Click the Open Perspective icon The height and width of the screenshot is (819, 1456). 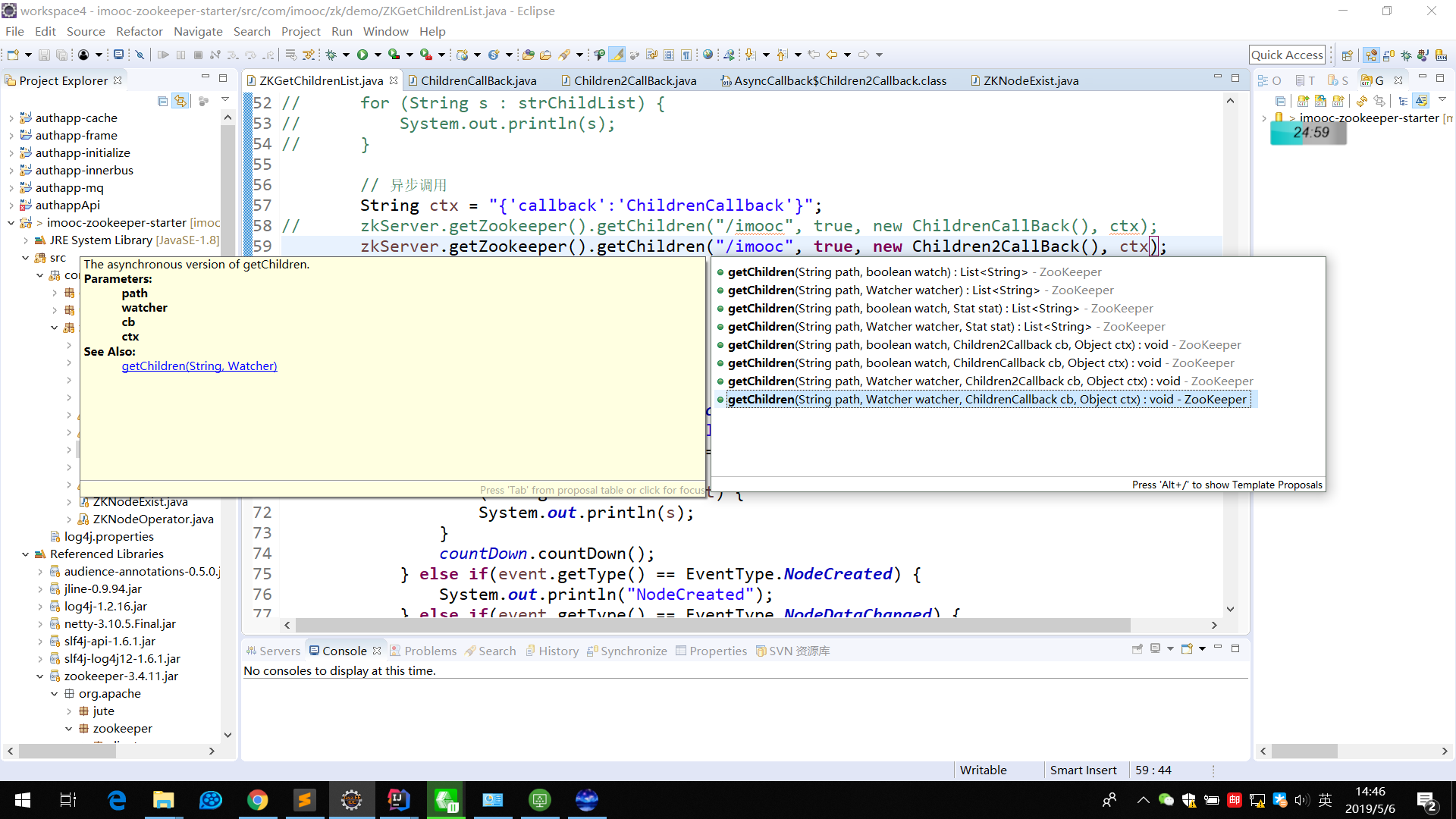click(x=1347, y=55)
